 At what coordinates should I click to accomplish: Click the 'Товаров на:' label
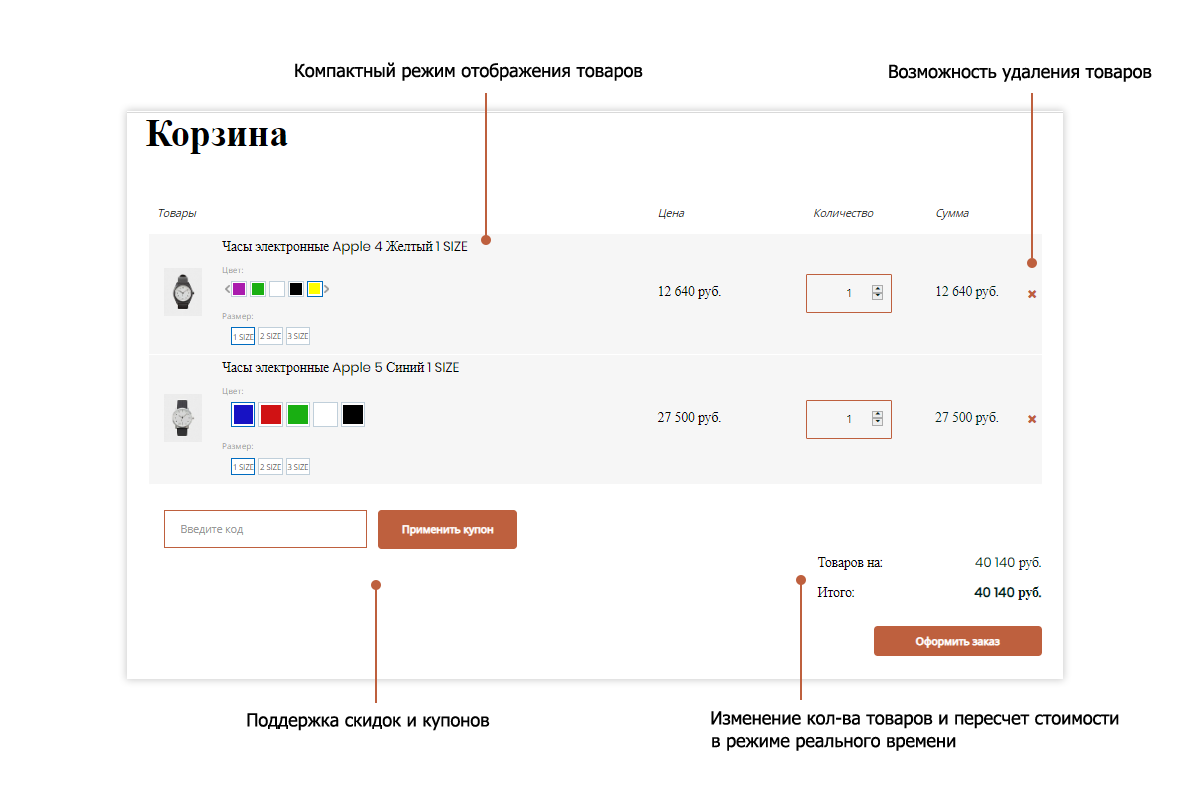pos(850,563)
